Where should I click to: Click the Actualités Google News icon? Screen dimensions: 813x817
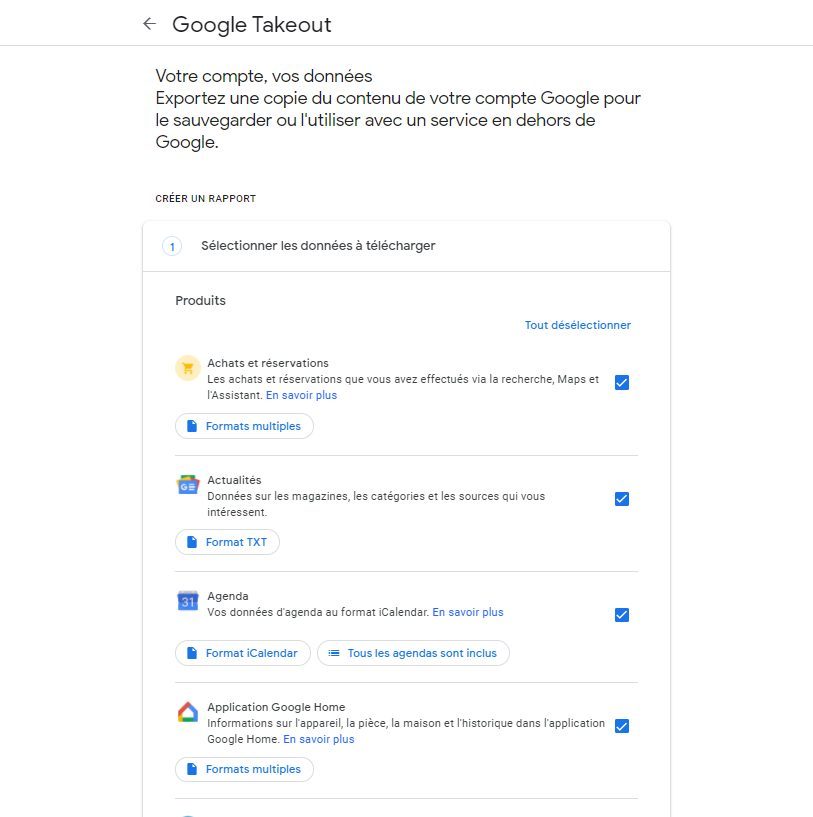187,485
